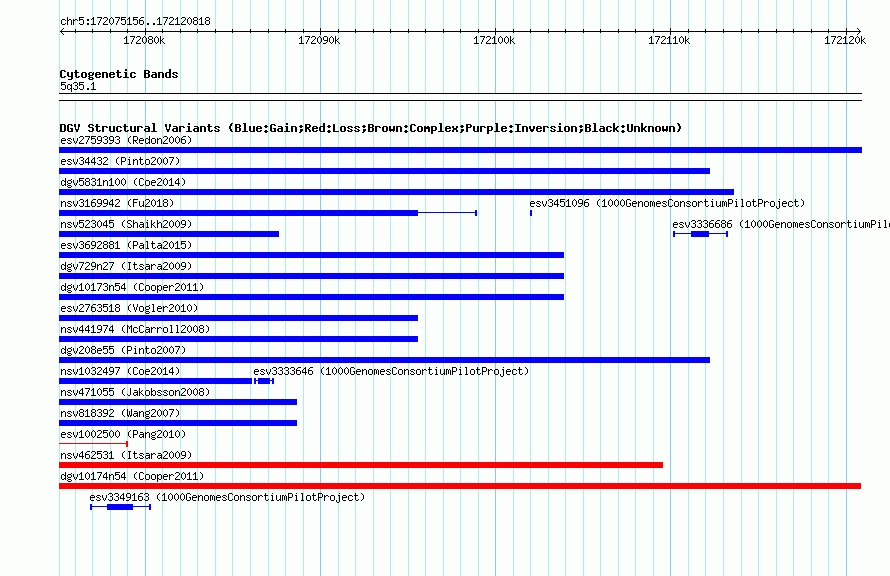Click the nsv462531 red loss bar
The width and height of the screenshot is (890, 576).
point(361,465)
